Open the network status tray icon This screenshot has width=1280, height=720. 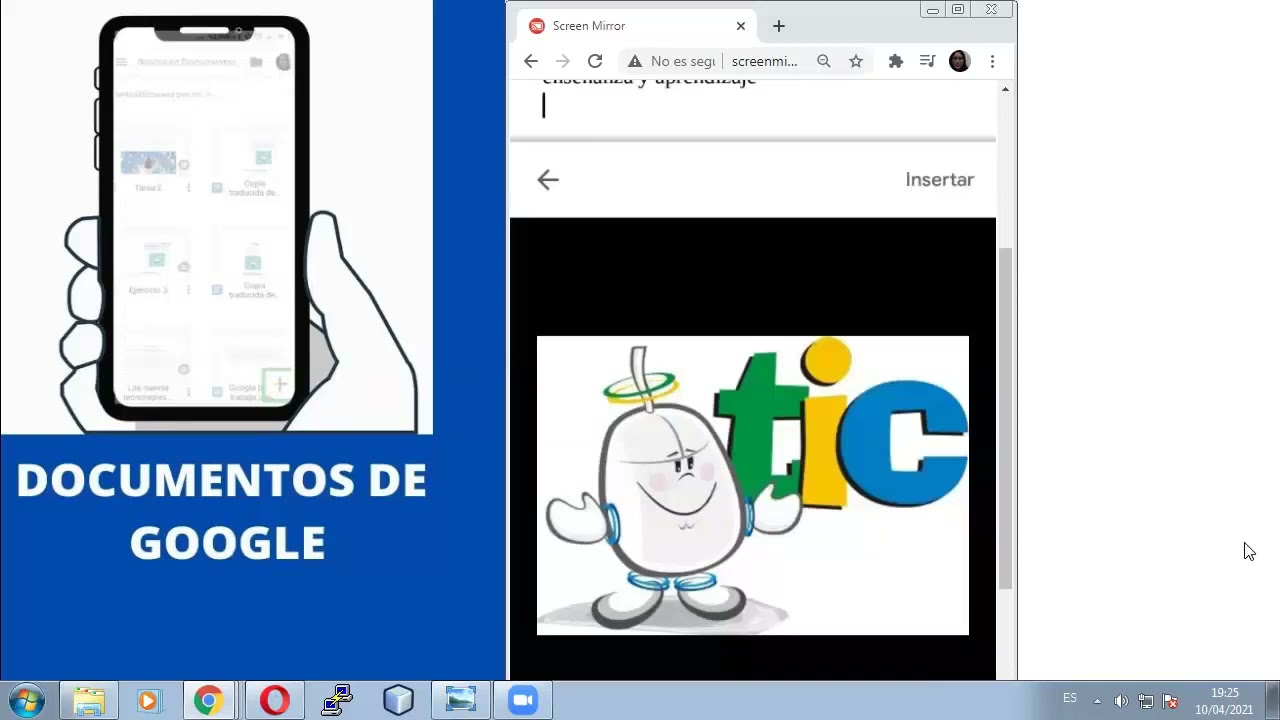[1146, 701]
